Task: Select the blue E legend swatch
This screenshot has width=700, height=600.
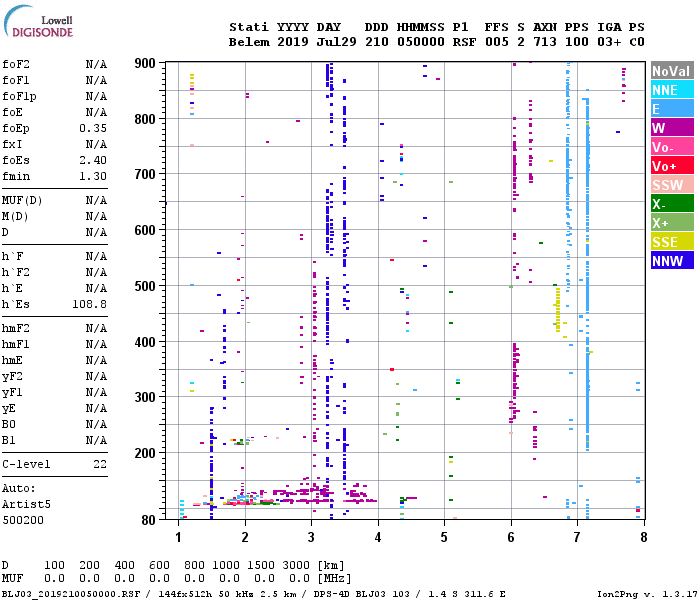Action: pos(672,109)
